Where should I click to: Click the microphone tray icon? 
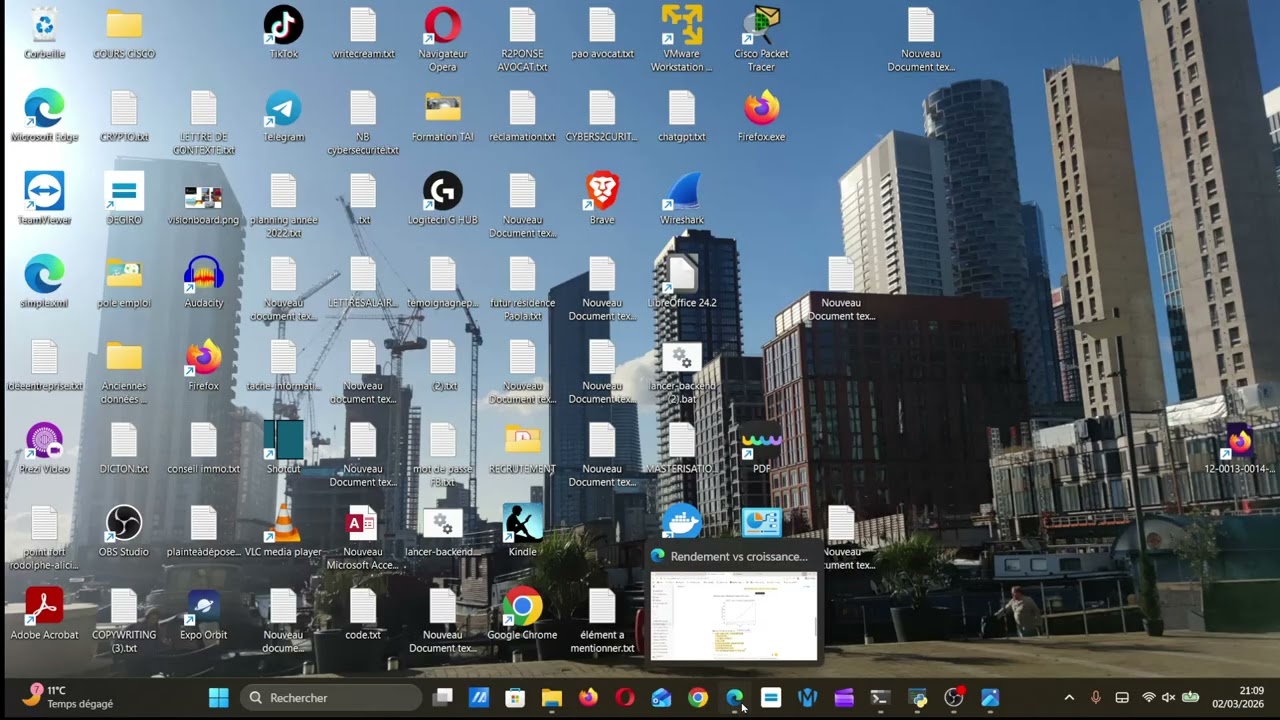pyautogui.click(x=1095, y=698)
